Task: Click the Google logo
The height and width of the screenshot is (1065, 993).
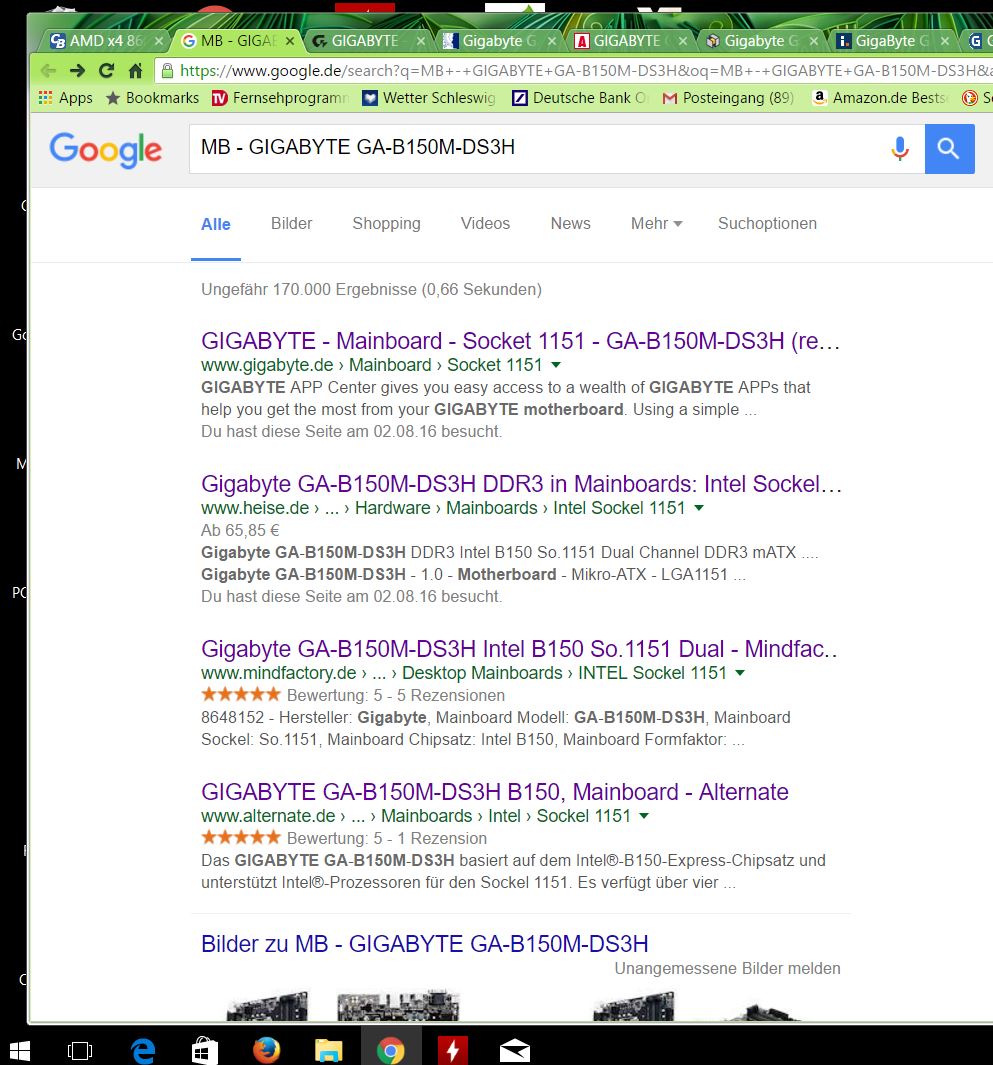Action: tap(105, 149)
